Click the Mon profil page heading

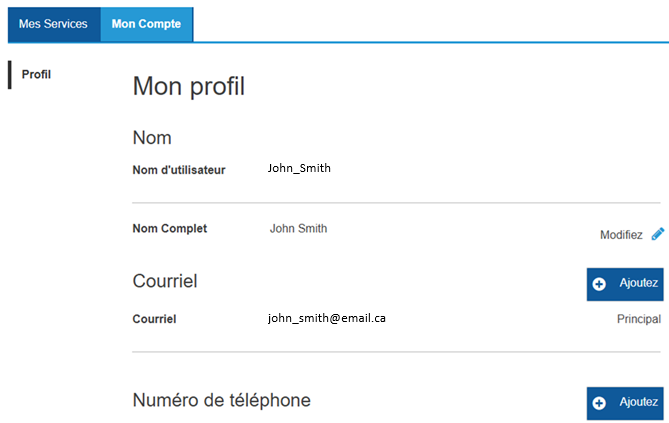(x=189, y=87)
